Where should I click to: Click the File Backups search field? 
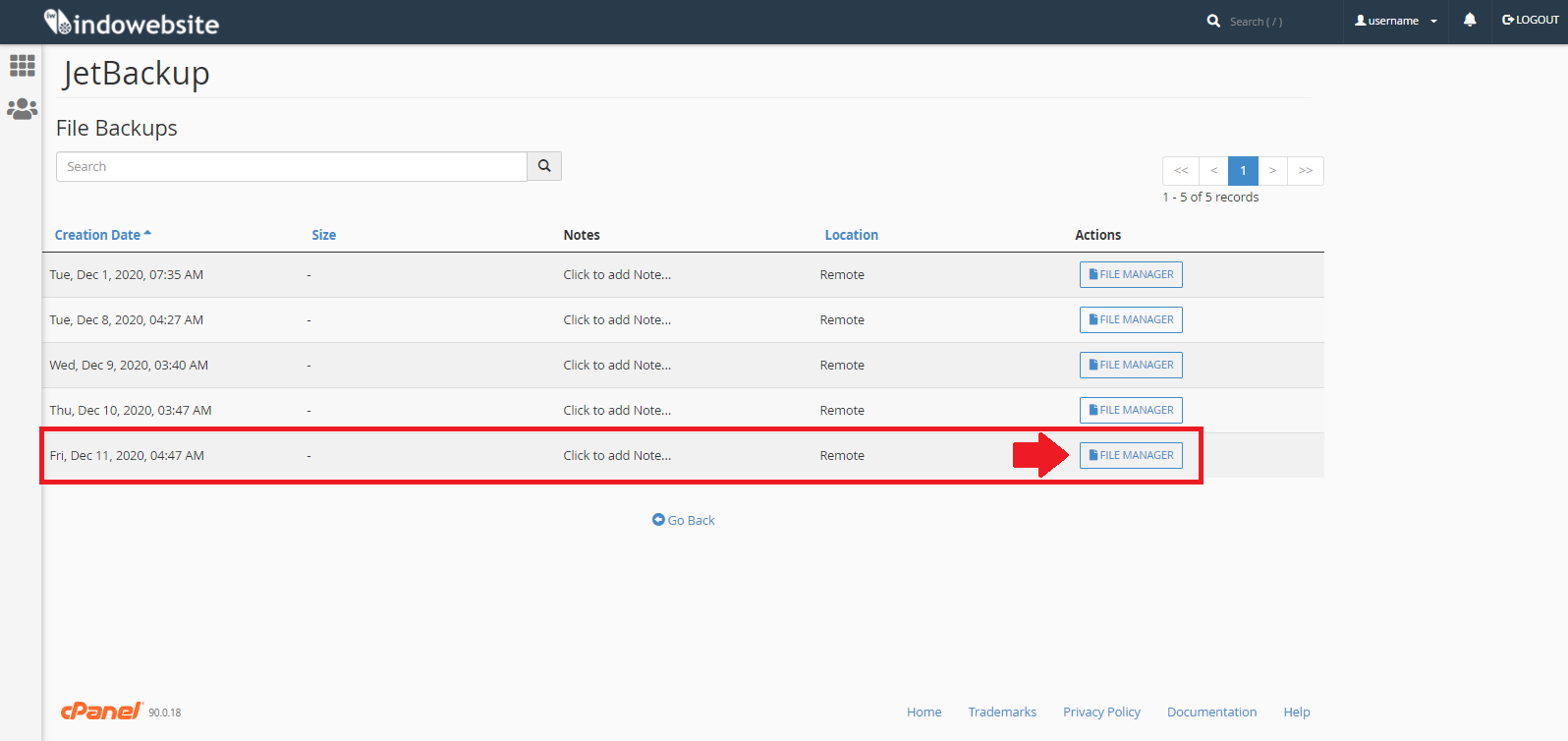pos(291,167)
